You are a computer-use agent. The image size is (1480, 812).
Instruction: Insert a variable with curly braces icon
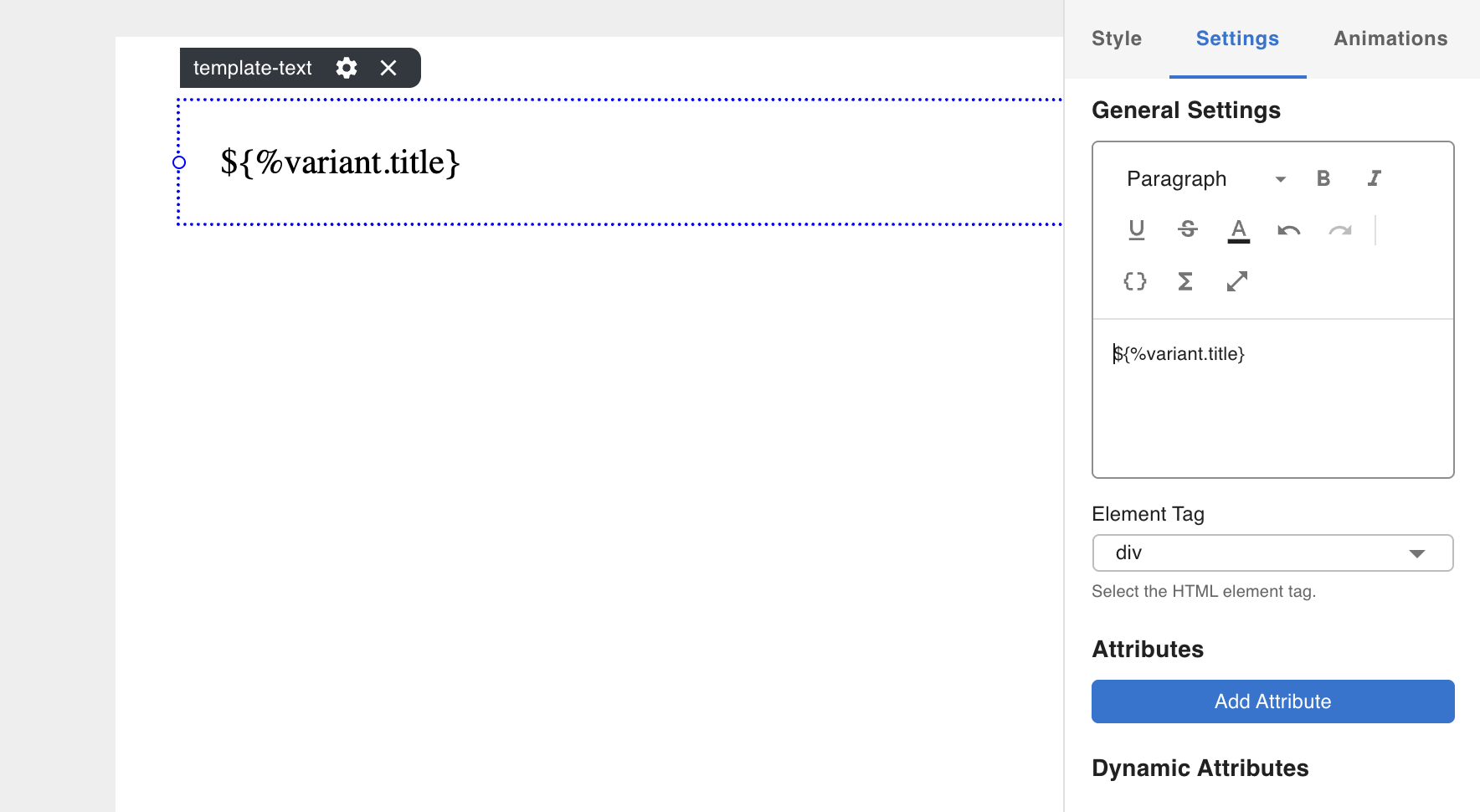click(x=1135, y=281)
